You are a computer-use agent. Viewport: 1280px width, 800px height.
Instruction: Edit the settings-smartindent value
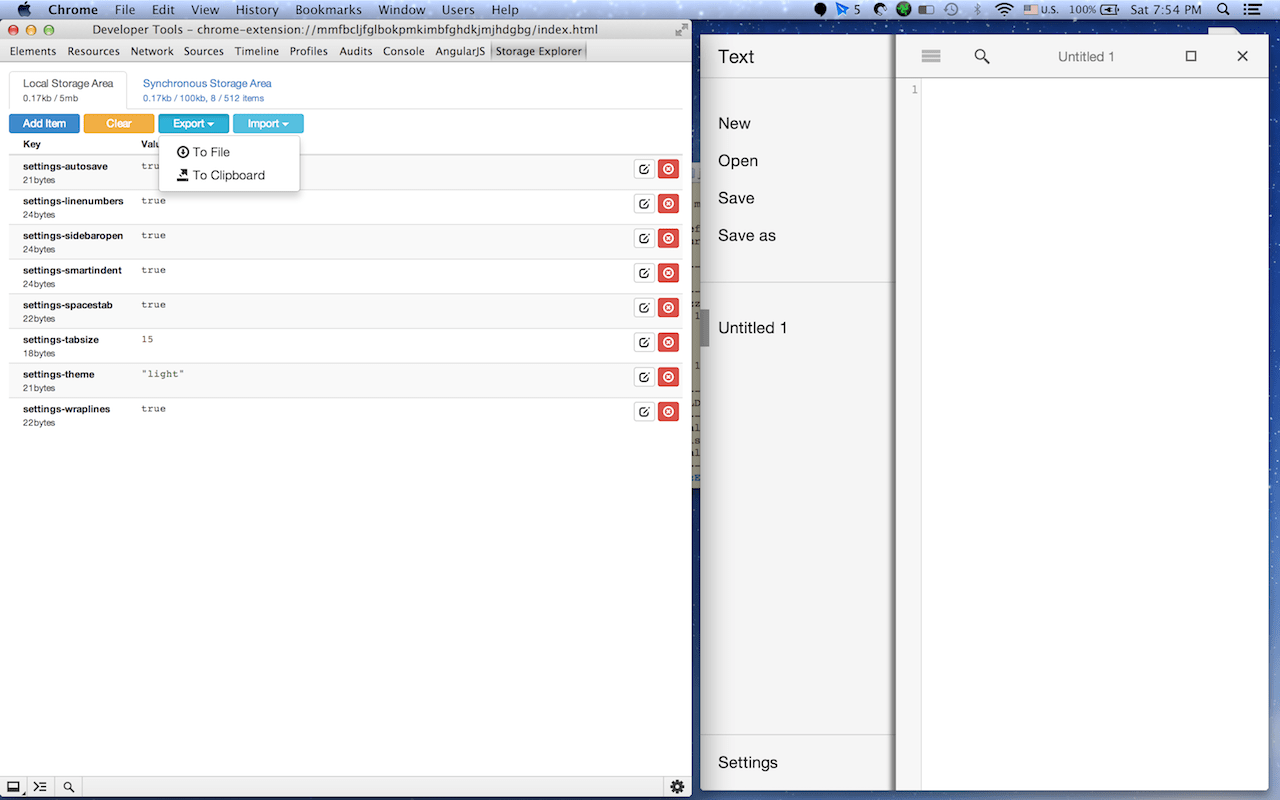pos(644,272)
